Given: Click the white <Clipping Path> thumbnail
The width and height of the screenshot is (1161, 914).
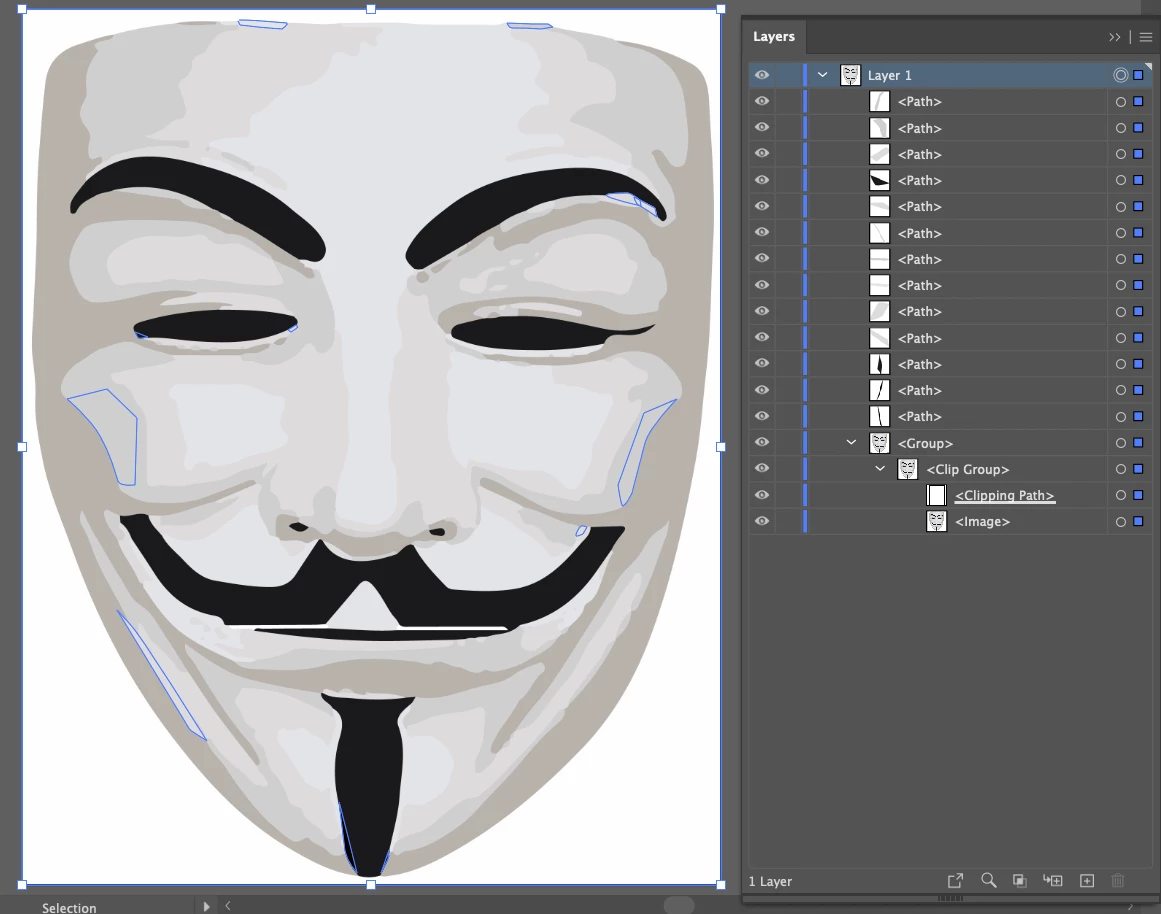Looking at the screenshot, I should [x=937, y=495].
